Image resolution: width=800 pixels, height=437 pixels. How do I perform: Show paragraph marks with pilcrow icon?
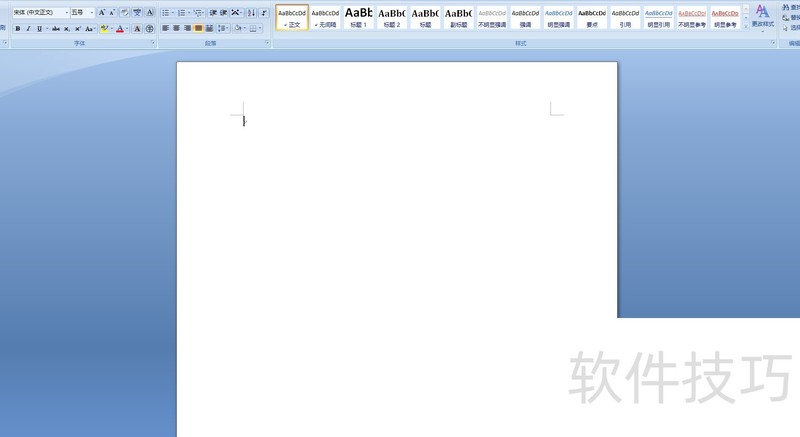[x=264, y=12]
